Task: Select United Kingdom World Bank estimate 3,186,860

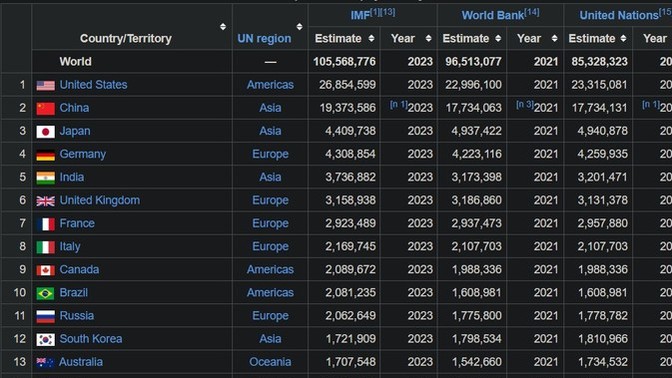Action: [476, 201]
